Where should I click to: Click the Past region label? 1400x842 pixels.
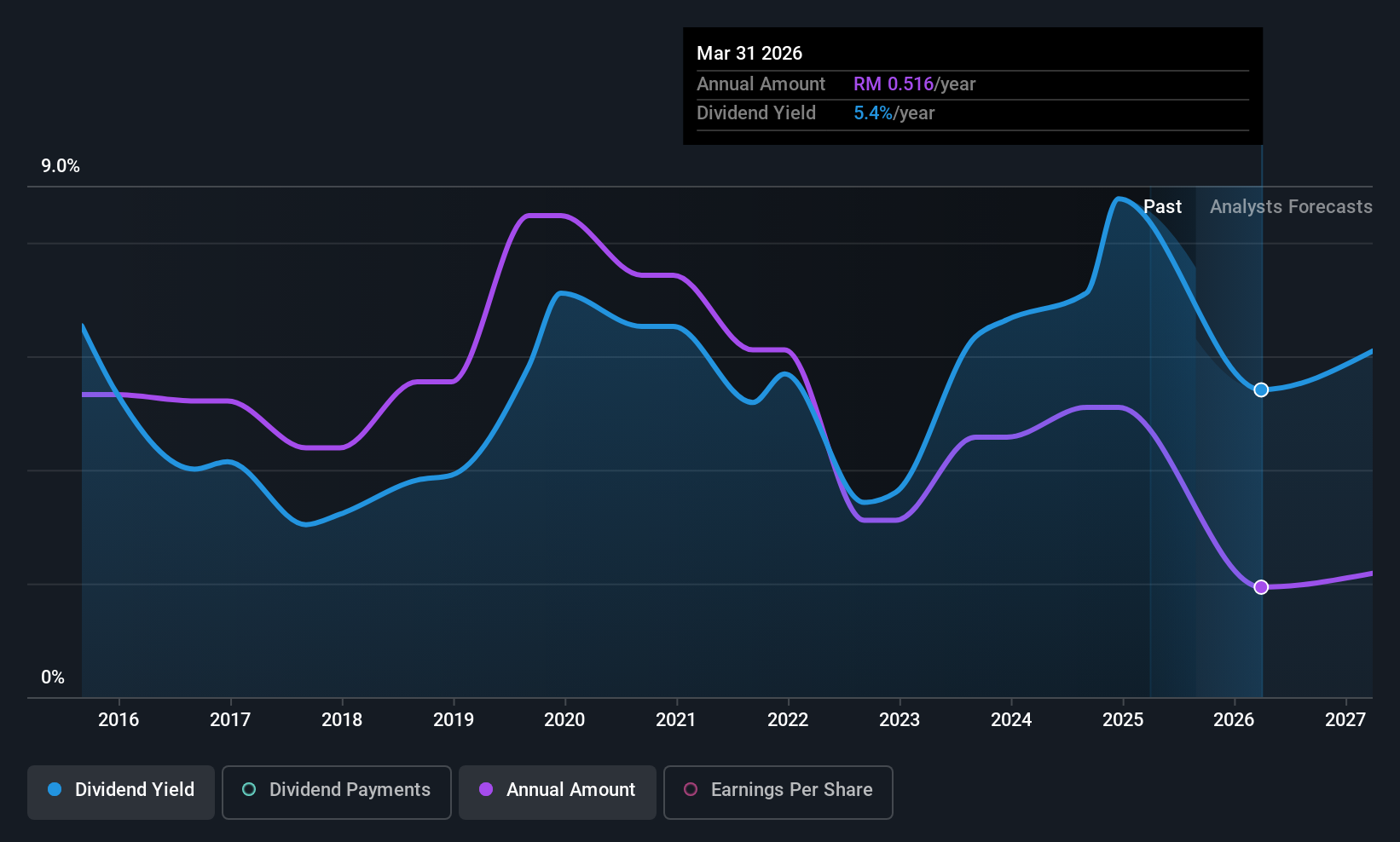pos(1162,207)
